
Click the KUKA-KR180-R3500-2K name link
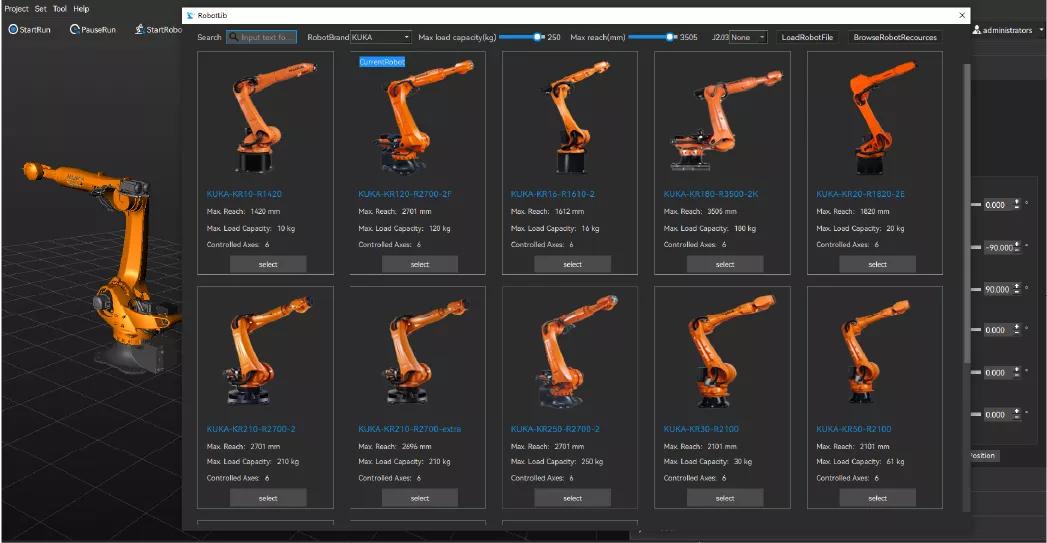[x=710, y=194]
